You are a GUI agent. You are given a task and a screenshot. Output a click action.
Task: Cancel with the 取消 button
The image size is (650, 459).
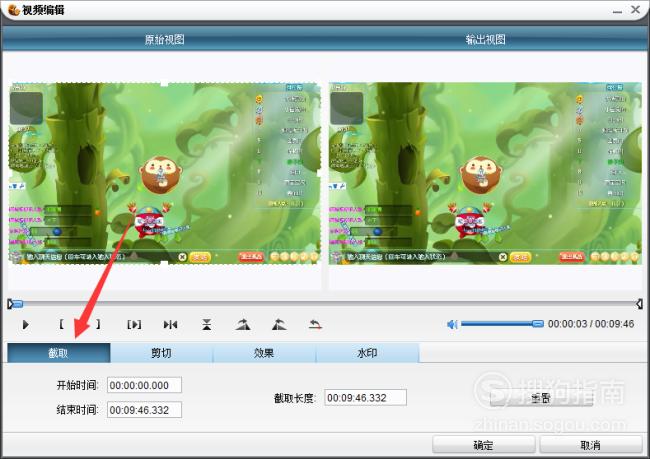point(590,445)
